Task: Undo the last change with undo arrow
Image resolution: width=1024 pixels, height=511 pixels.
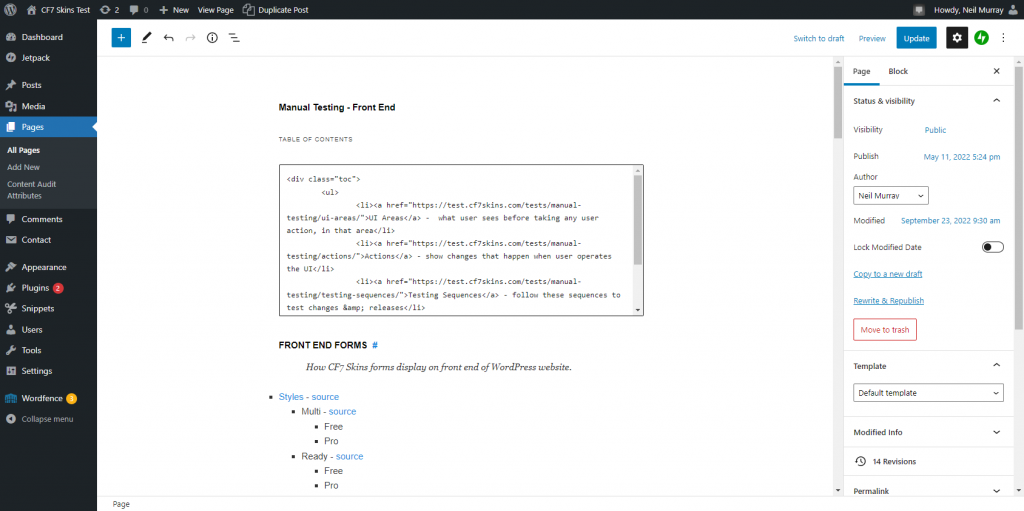Action: (x=168, y=38)
